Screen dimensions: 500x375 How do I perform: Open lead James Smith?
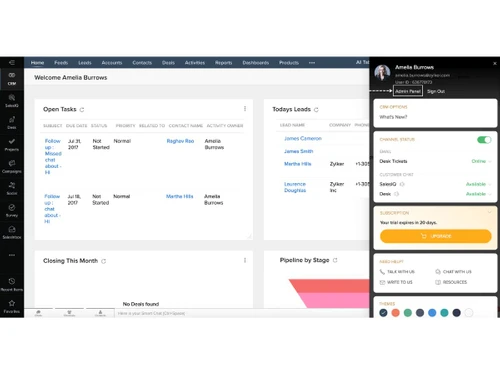pos(298,151)
